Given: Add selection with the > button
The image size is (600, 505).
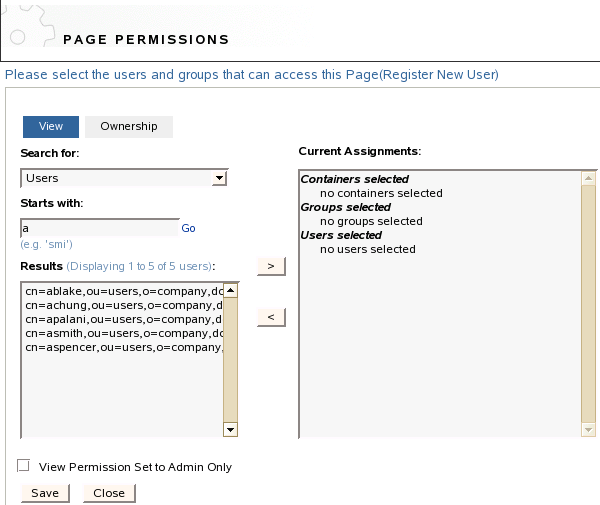Looking at the screenshot, I should click(x=271, y=266).
